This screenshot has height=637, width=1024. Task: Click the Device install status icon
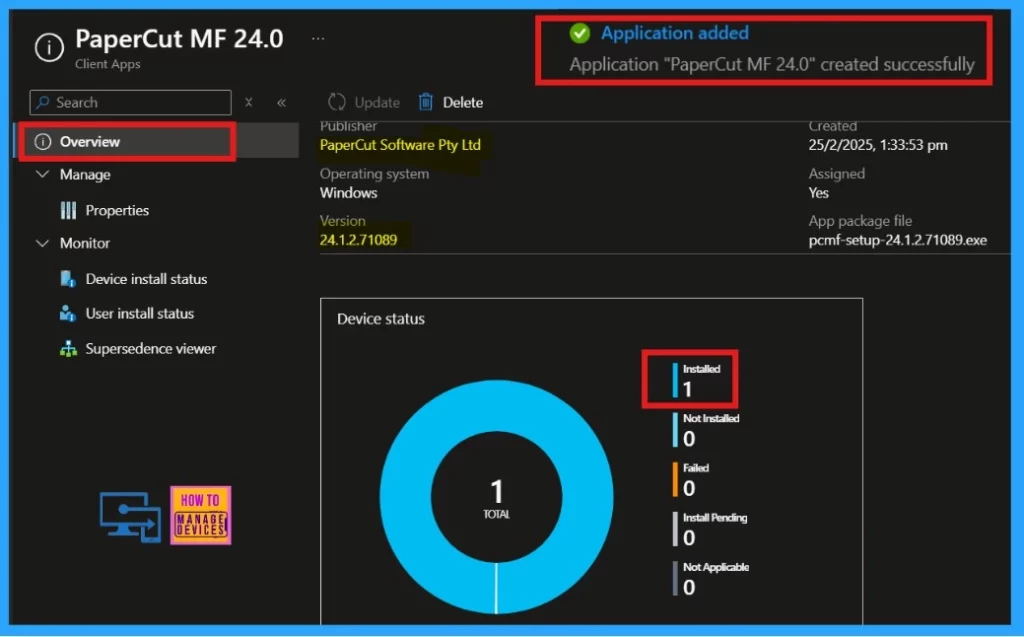68,279
